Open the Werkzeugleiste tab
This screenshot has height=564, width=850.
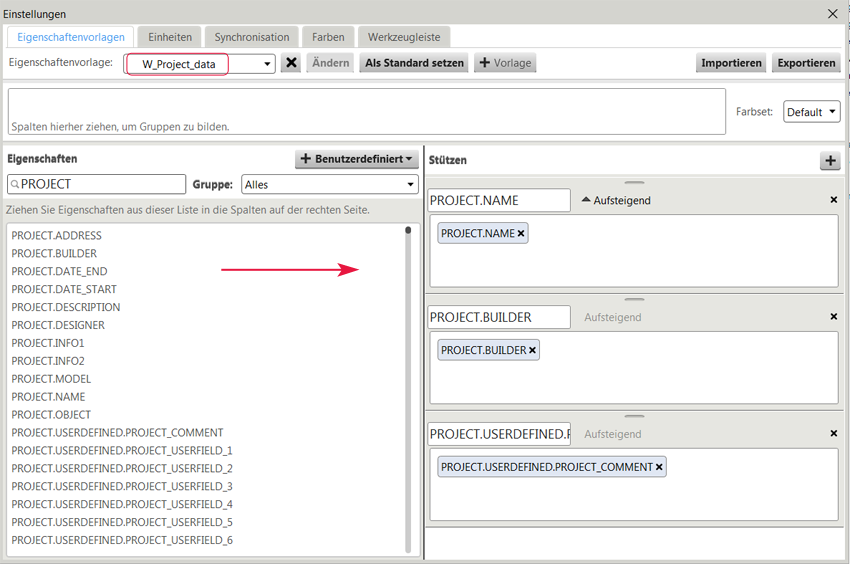403,37
